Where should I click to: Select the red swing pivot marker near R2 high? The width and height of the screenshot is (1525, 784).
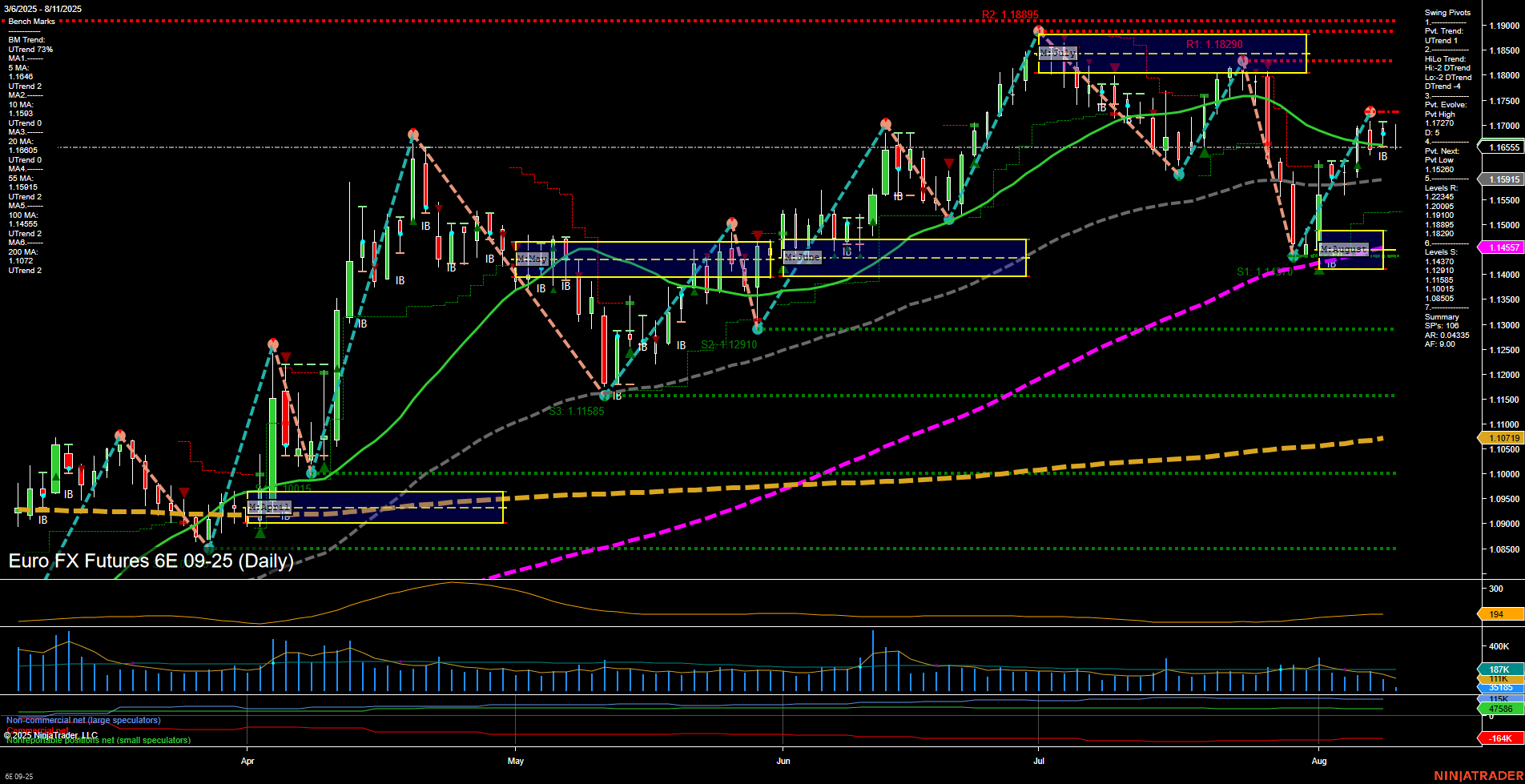(1038, 29)
